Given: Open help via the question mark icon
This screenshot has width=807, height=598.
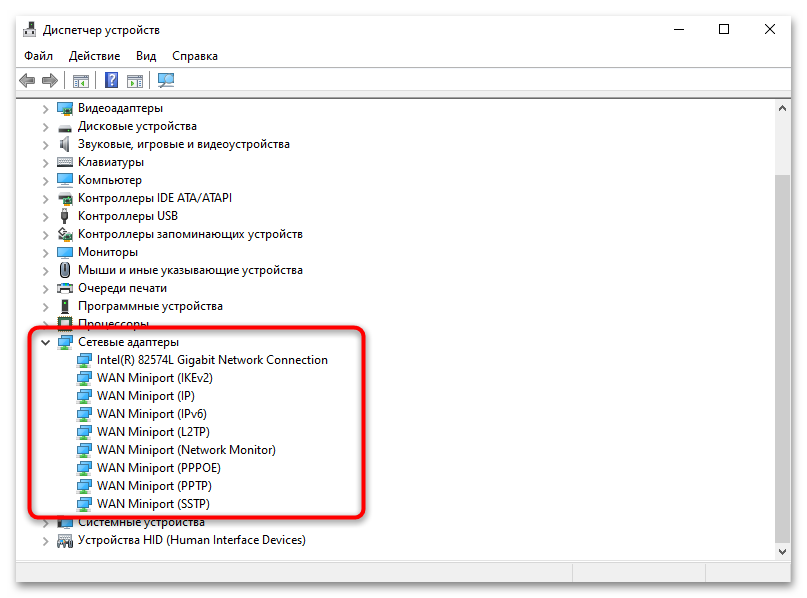Looking at the screenshot, I should point(111,80).
